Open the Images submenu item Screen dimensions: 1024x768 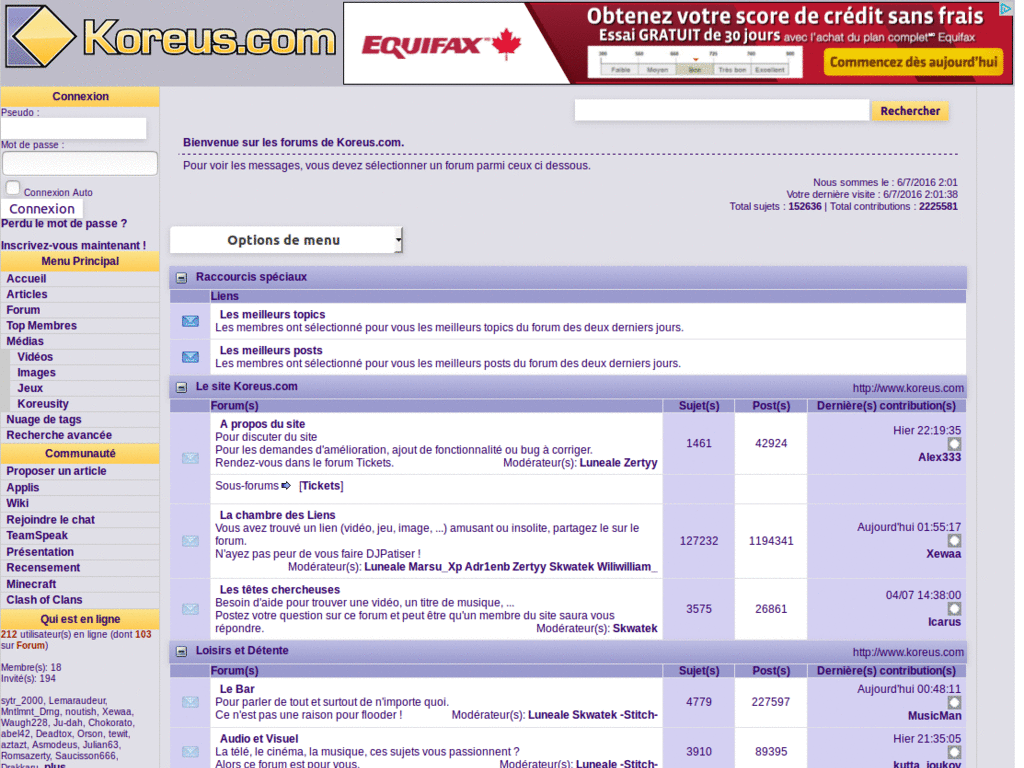click(36, 373)
